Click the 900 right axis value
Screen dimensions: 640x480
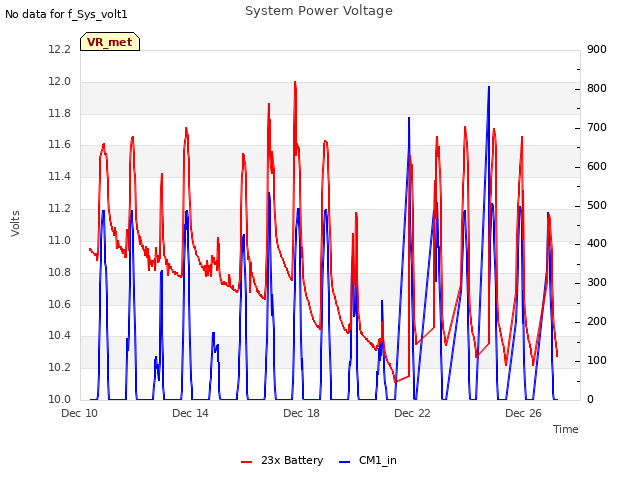pyautogui.click(x=597, y=49)
